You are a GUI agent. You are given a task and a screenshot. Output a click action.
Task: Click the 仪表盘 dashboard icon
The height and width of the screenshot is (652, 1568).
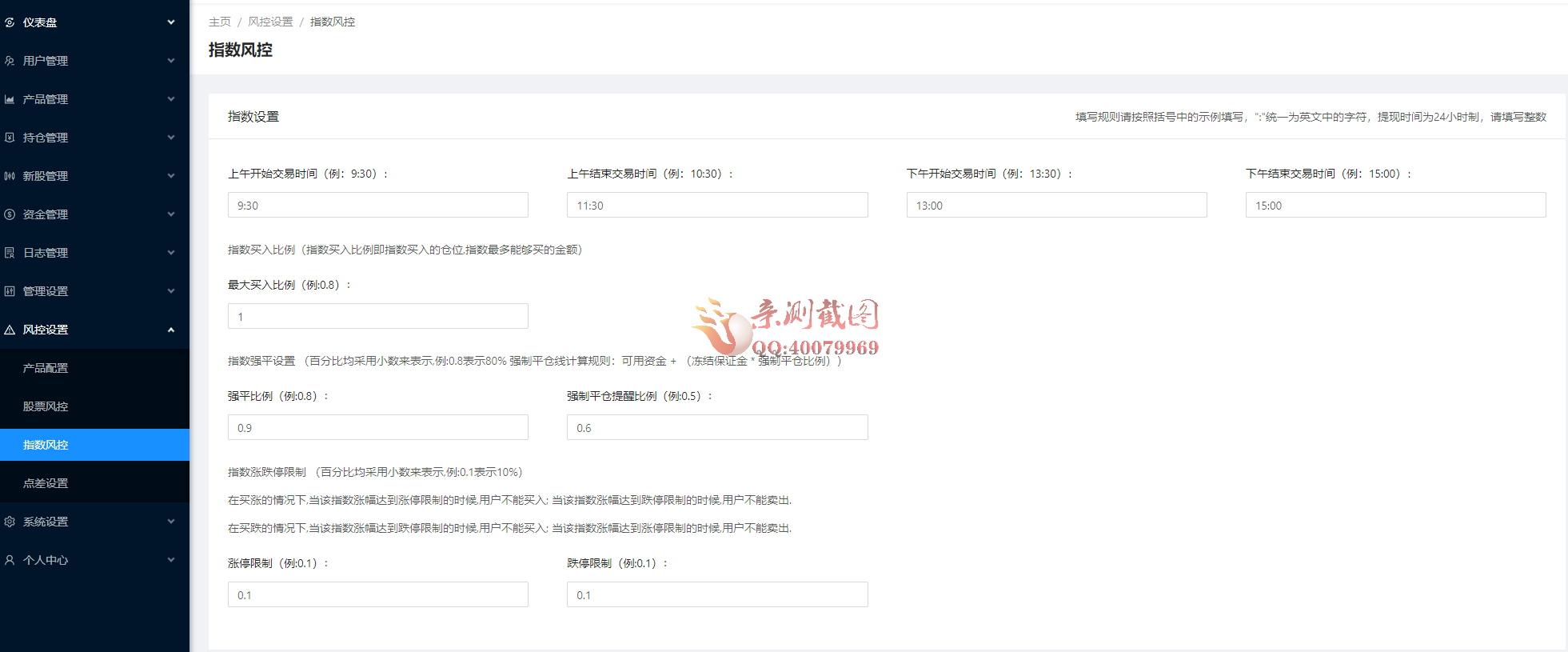point(10,22)
